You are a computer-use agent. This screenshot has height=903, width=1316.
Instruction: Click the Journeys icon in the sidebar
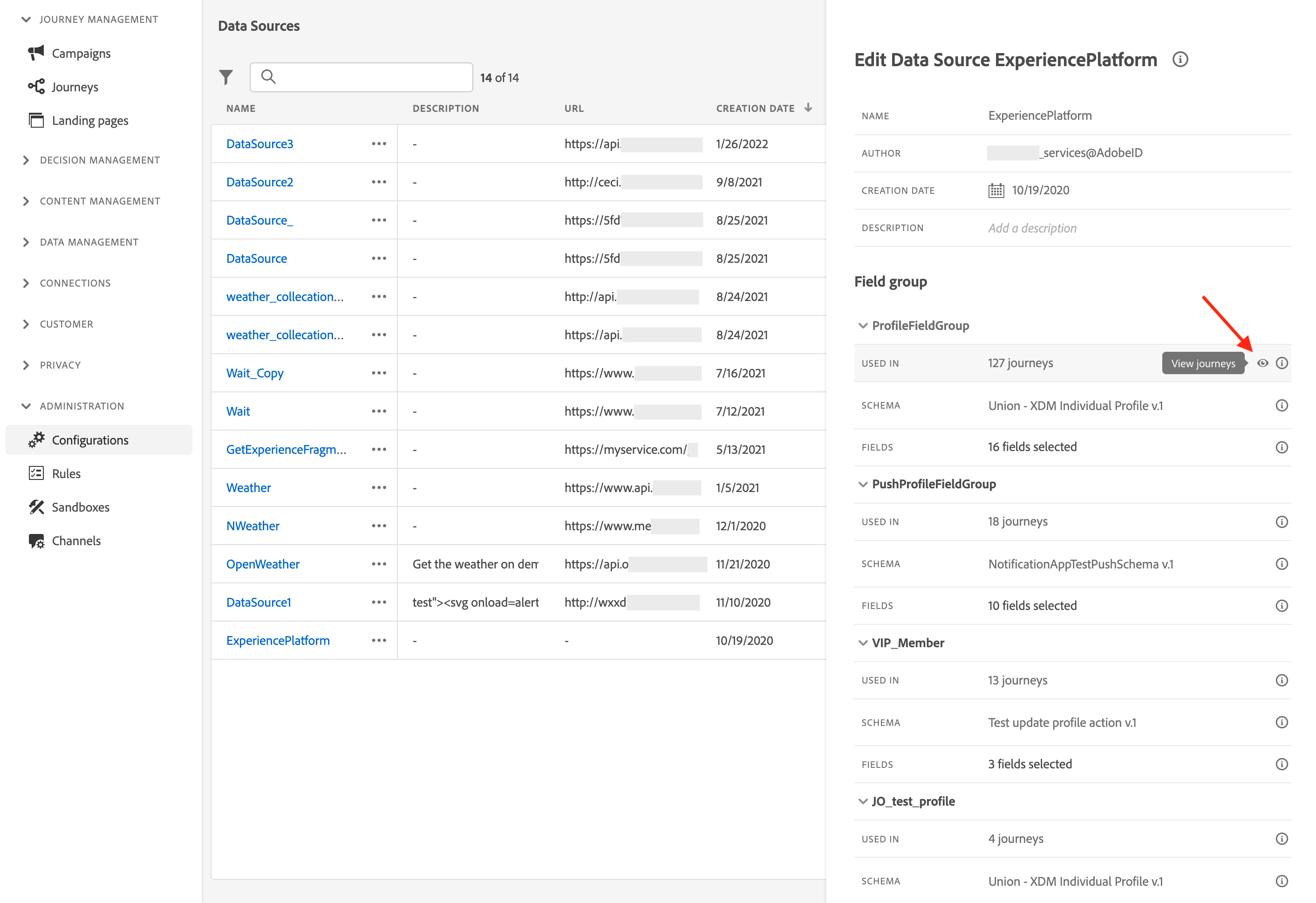36,87
